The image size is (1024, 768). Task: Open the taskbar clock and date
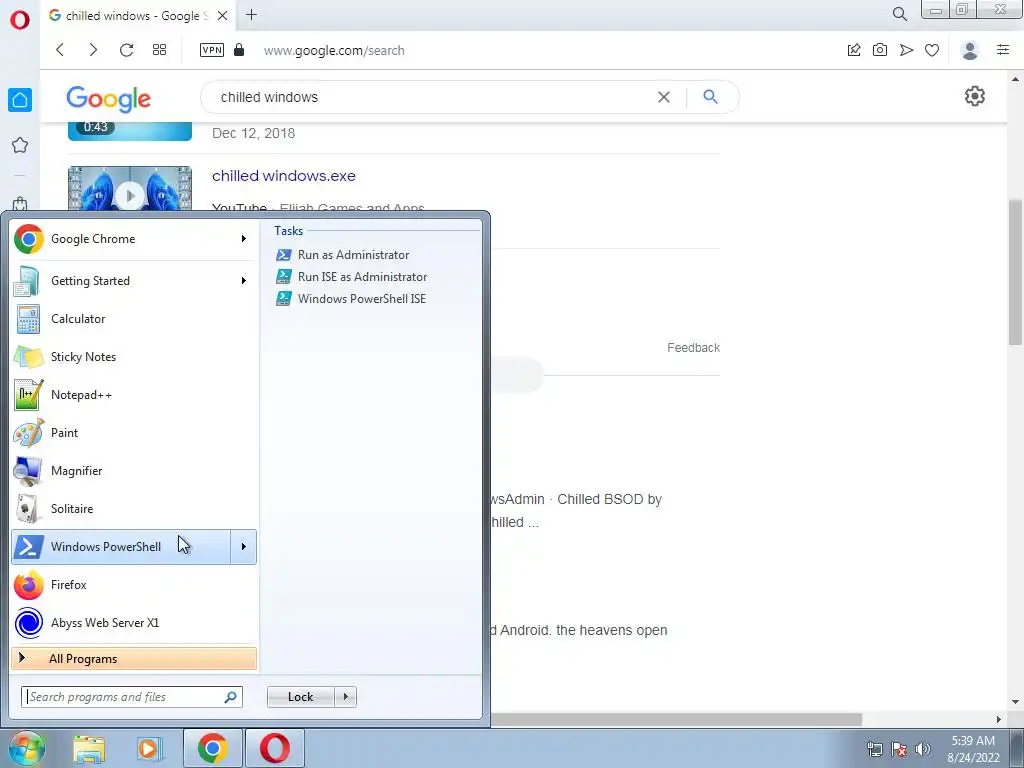(x=973, y=749)
